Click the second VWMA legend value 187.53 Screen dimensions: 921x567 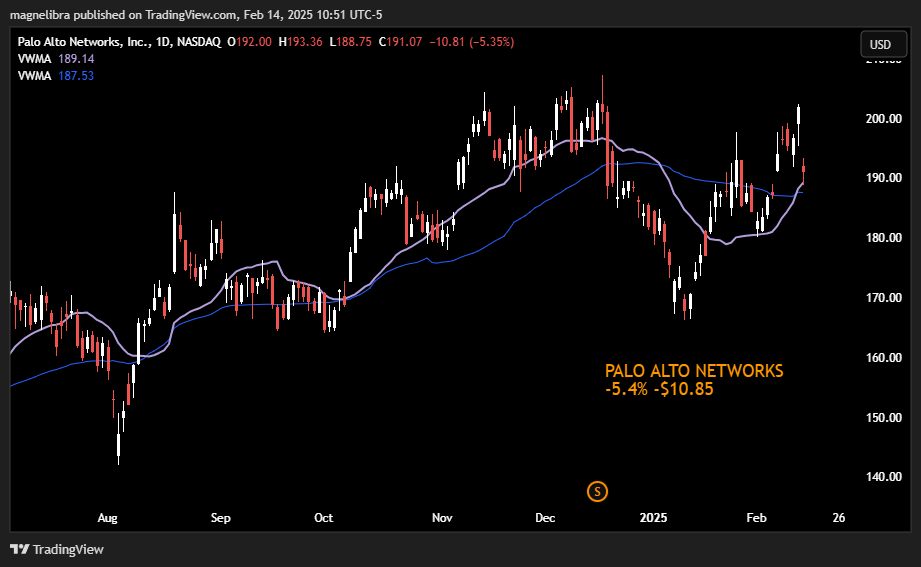tap(76, 76)
